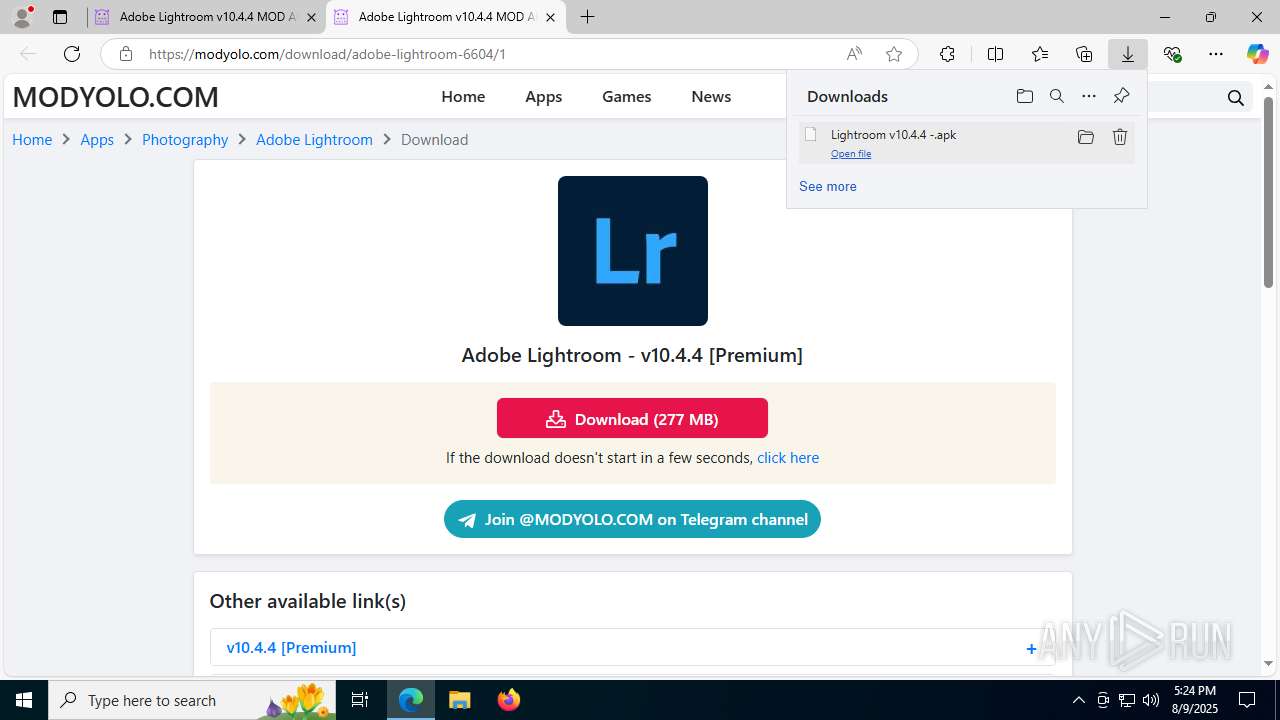Show hidden system tray icons

click(1078, 700)
